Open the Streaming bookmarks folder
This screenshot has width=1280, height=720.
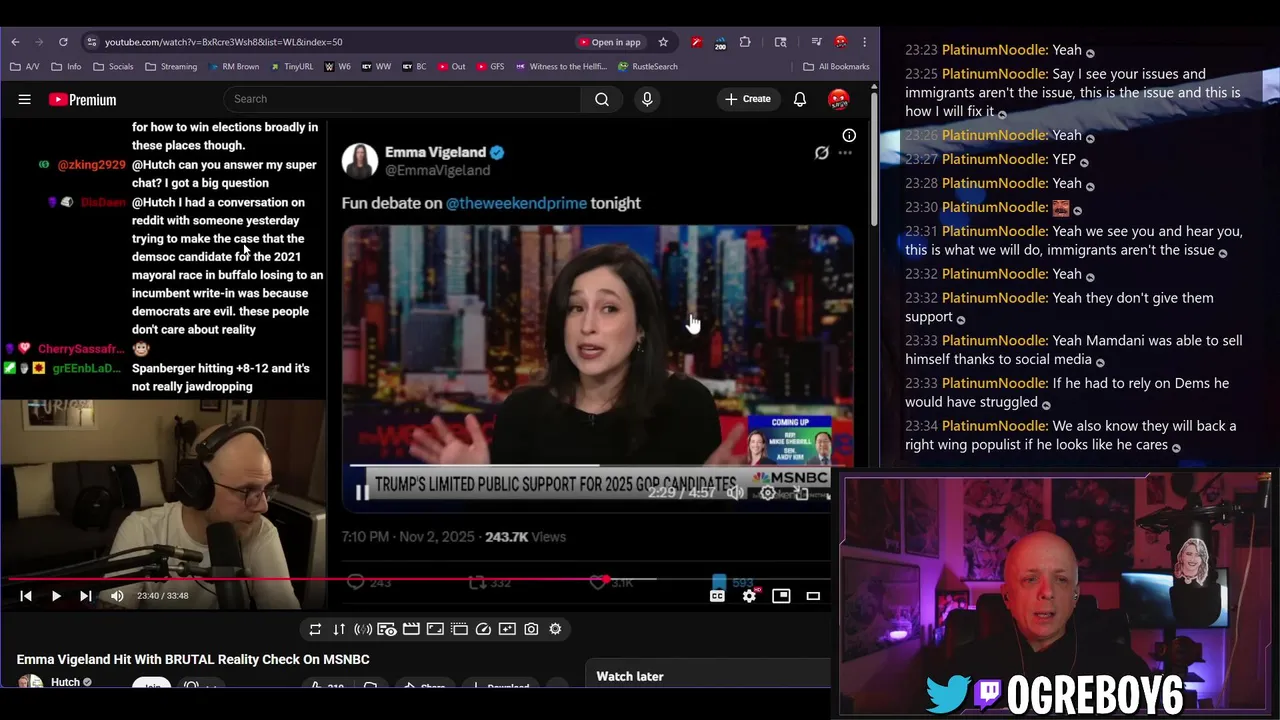point(171,67)
